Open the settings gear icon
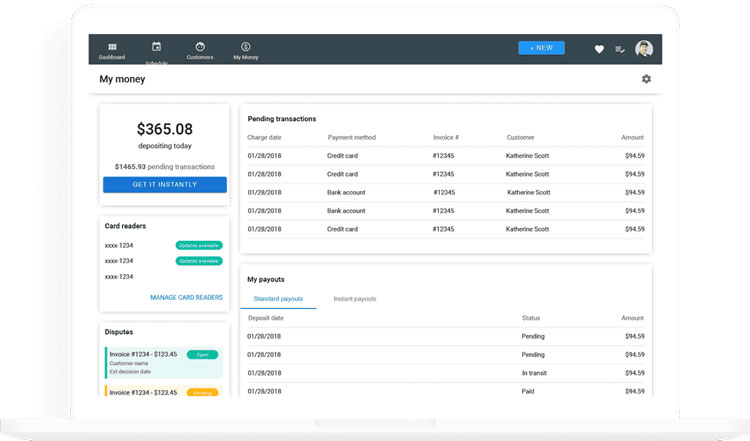750x441 pixels. point(646,79)
